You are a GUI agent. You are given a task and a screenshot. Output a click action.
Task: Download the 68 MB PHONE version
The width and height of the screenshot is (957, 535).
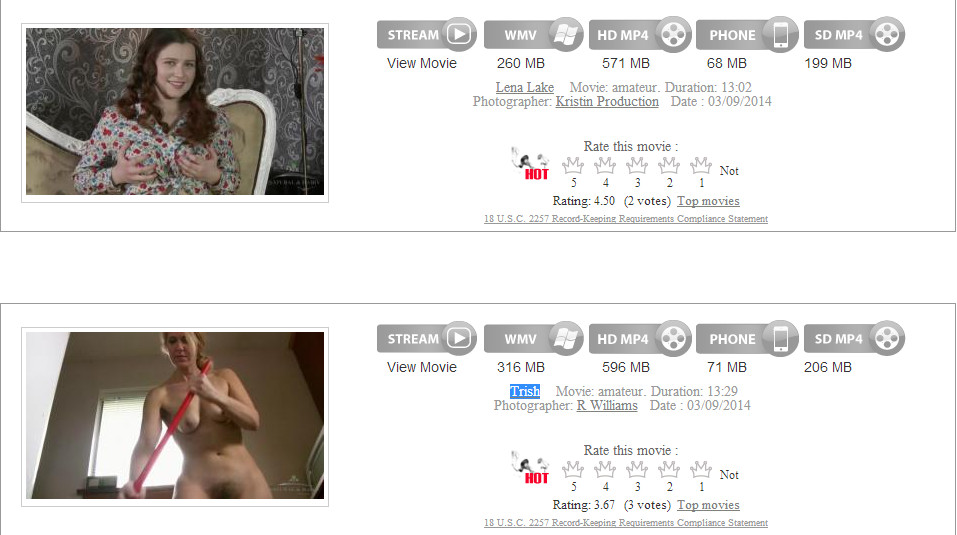(748, 35)
